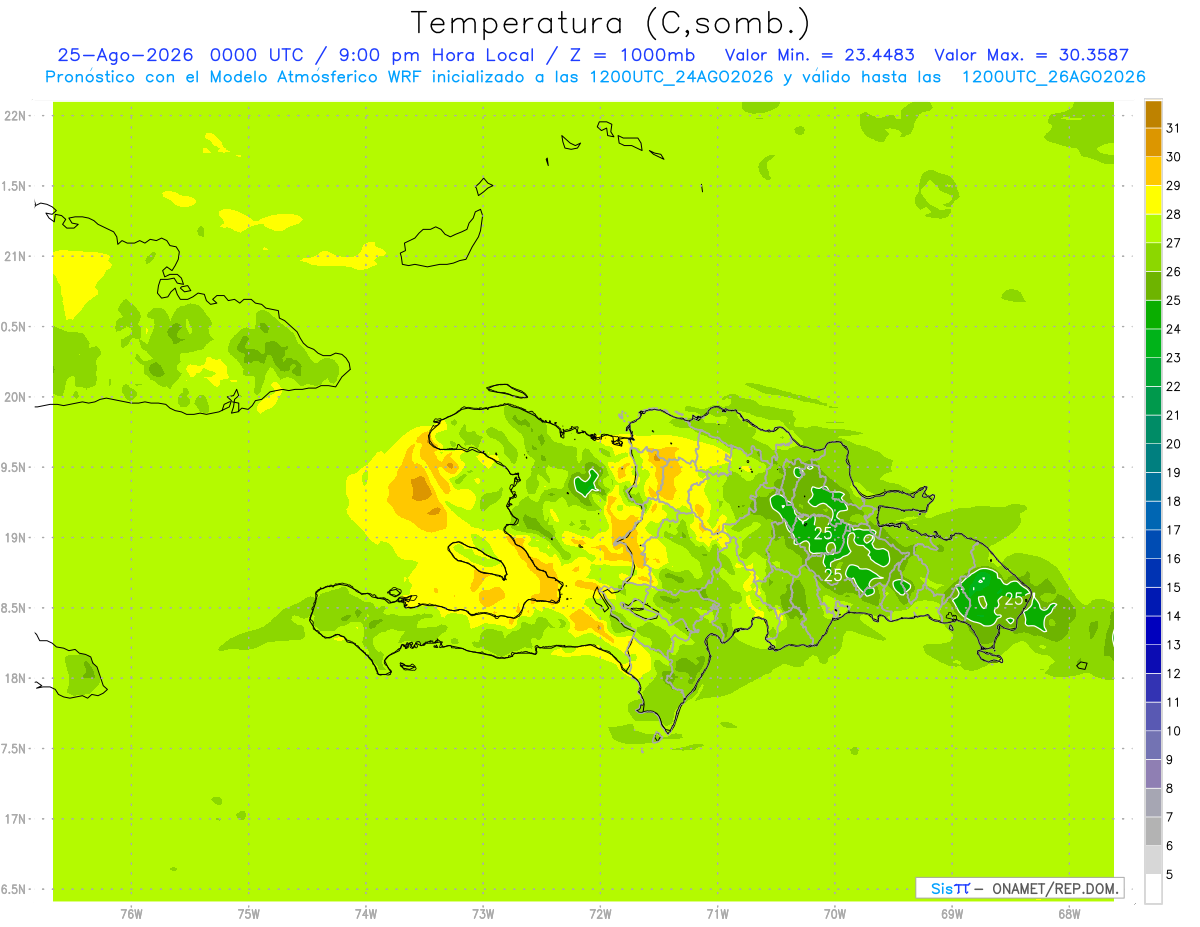The width and height of the screenshot is (1200, 927).
Task: Click the "76W" longitude label
Action: (x=131, y=914)
